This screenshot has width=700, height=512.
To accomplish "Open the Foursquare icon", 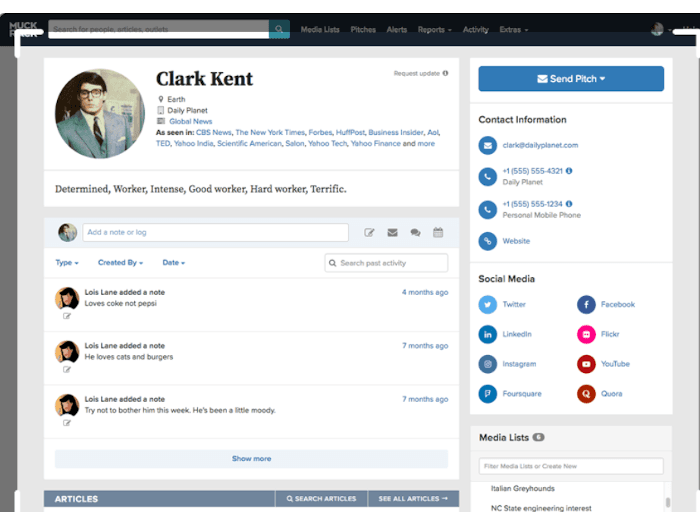I will [x=487, y=394].
